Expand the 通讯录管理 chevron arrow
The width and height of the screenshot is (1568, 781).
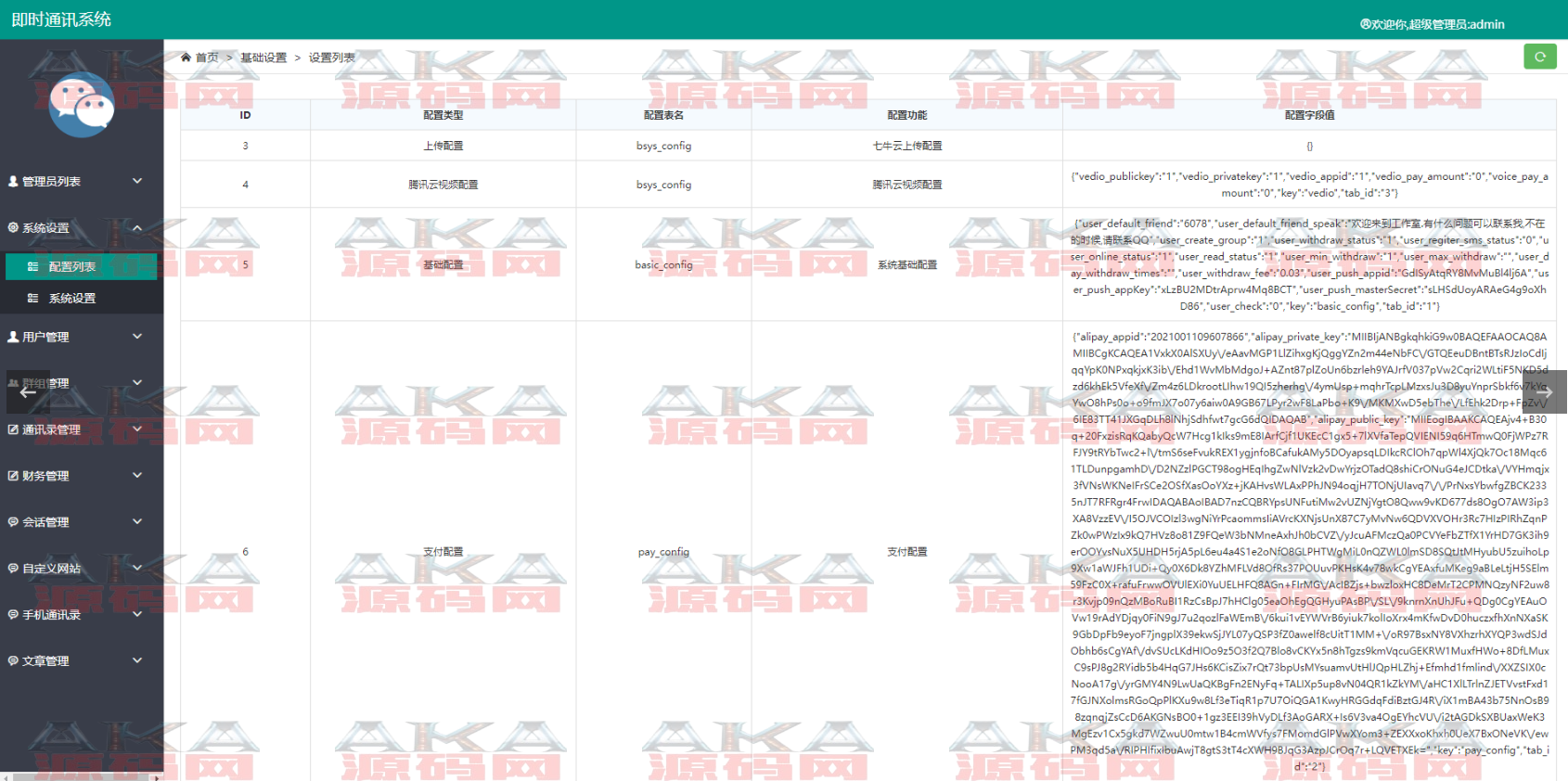pos(137,429)
